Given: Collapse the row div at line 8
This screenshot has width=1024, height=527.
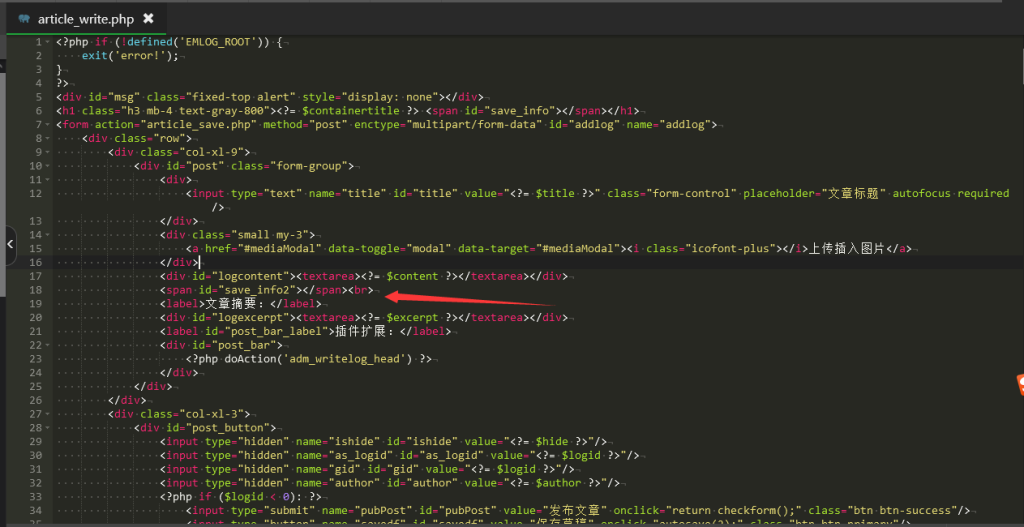Looking at the screenshot, I should pyautogui.click(x=49, y=138).
